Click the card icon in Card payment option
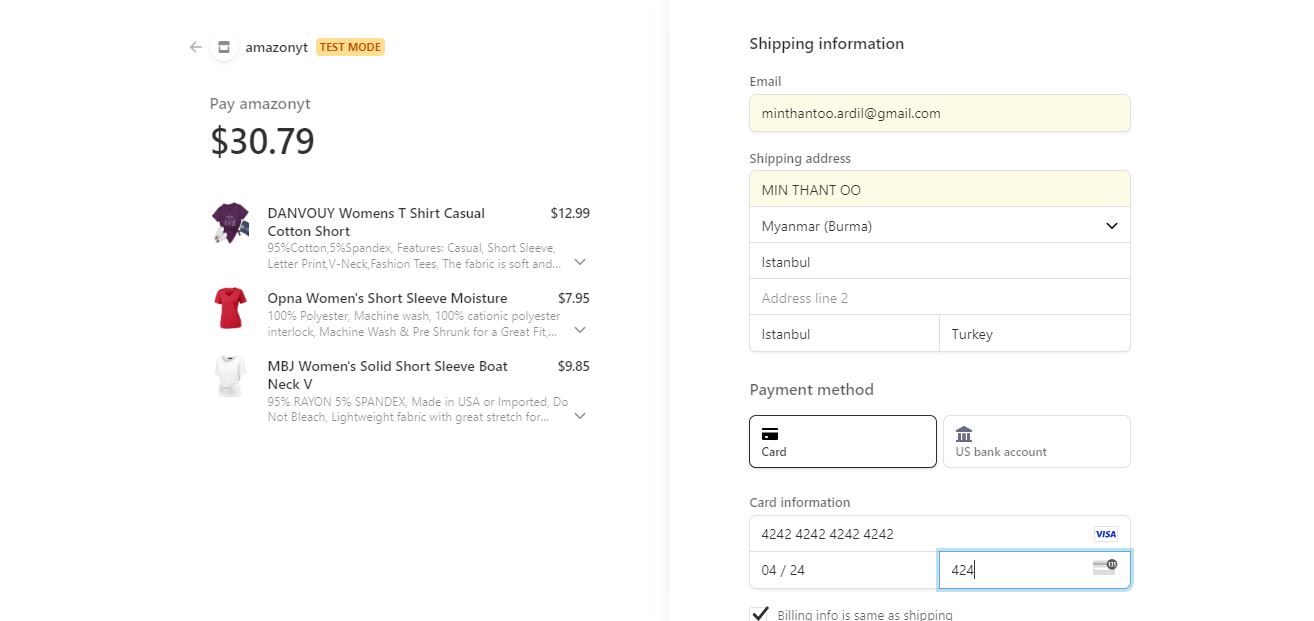Image resolution: width=1314 pixels, height=621 pixels. click(769, 434)
